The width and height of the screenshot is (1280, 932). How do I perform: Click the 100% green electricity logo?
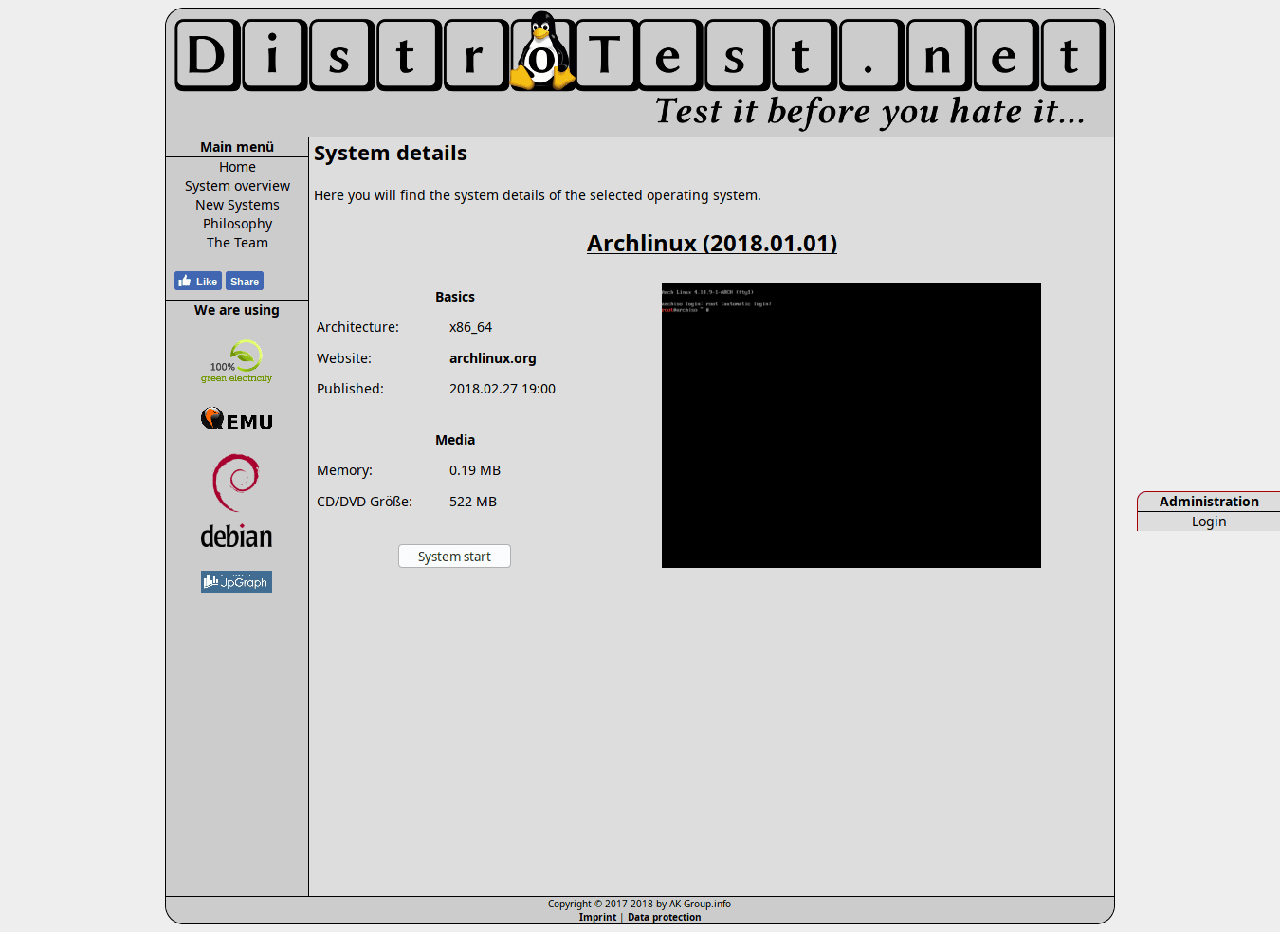236,362
